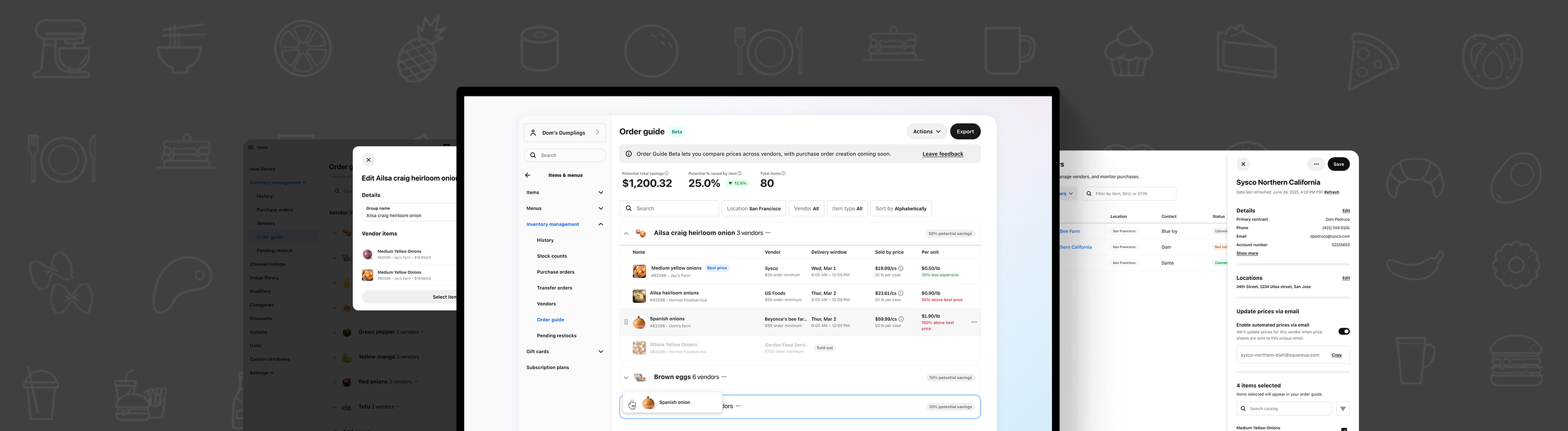Open the three-dot menu on the Spanish onions row
The width and height of the screenshot is (1568, 431).
[974, 322]
